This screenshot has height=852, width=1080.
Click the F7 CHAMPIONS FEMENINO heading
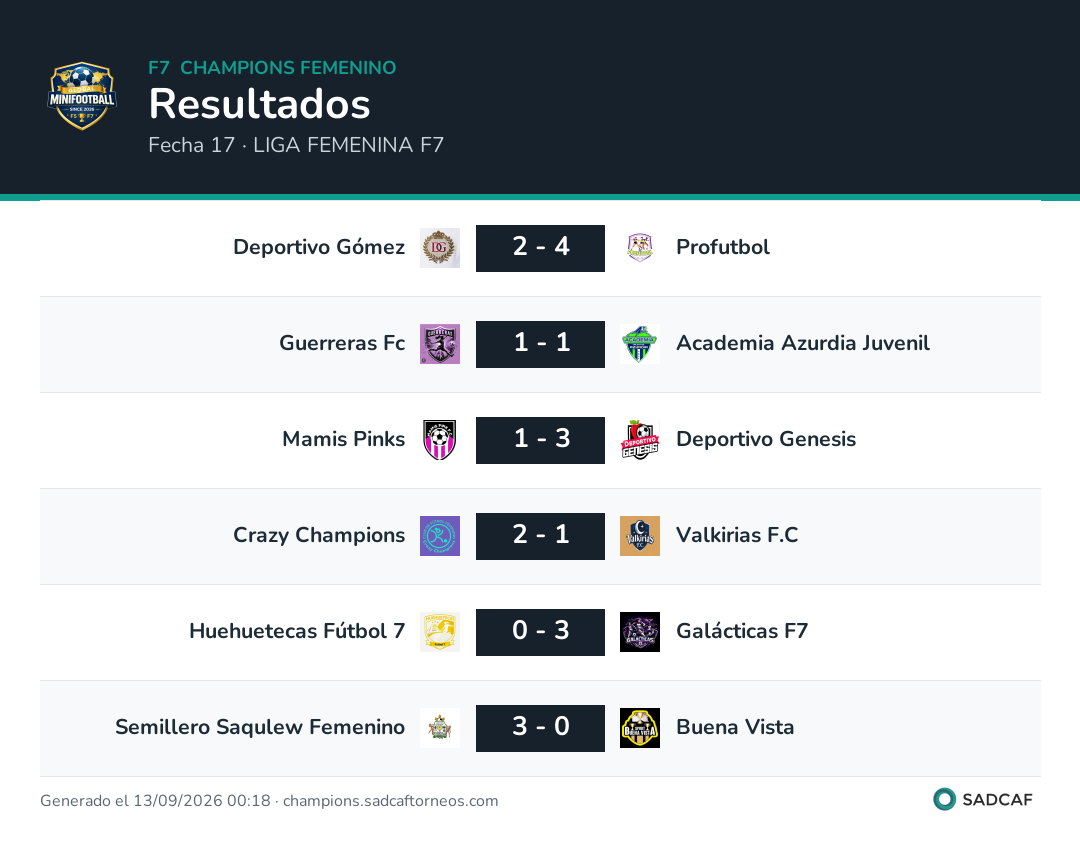coord(272,67)
